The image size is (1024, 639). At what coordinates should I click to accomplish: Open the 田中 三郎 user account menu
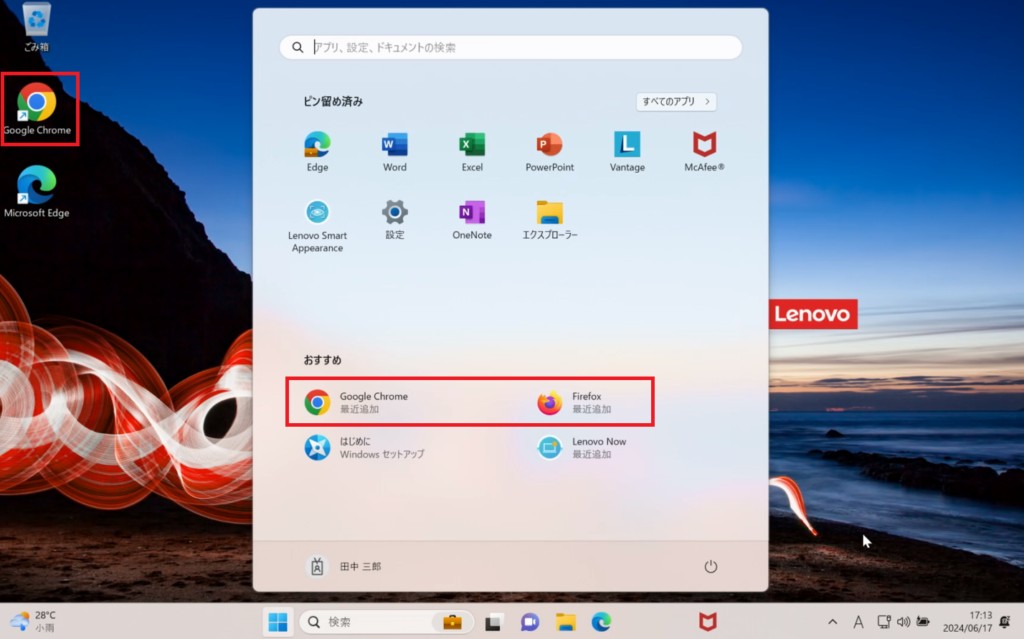[x=344, y=566]
